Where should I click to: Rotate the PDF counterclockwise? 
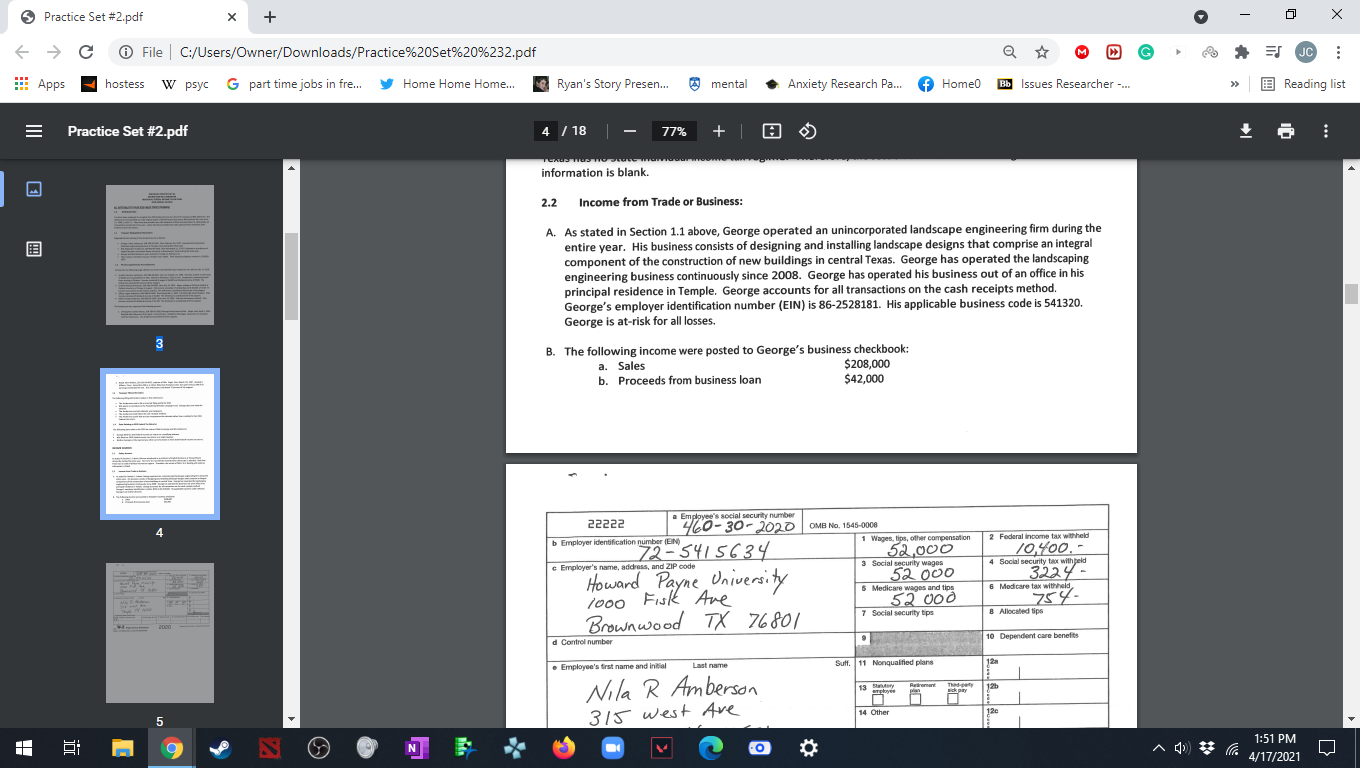(x=810, y=131)
